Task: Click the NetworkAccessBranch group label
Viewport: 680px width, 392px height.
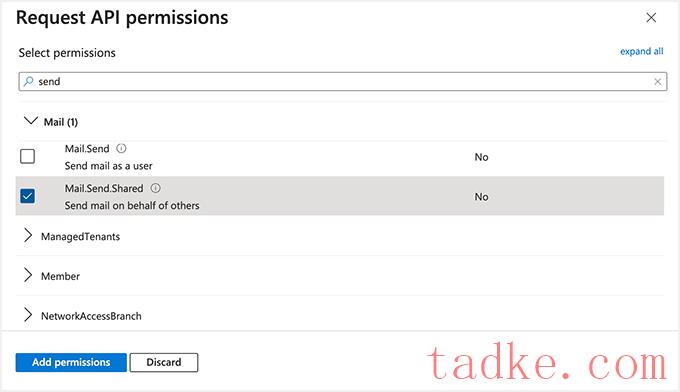Action: pyautogui.click(x=92, y=316)
